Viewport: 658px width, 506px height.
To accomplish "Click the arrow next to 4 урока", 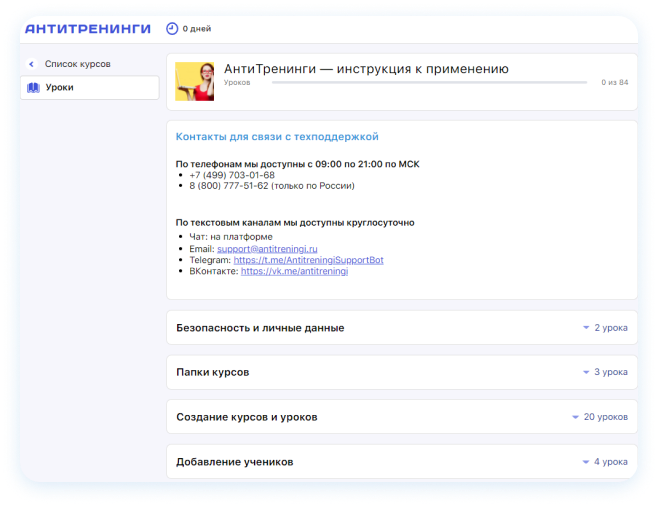I will (x=585, y=462).
